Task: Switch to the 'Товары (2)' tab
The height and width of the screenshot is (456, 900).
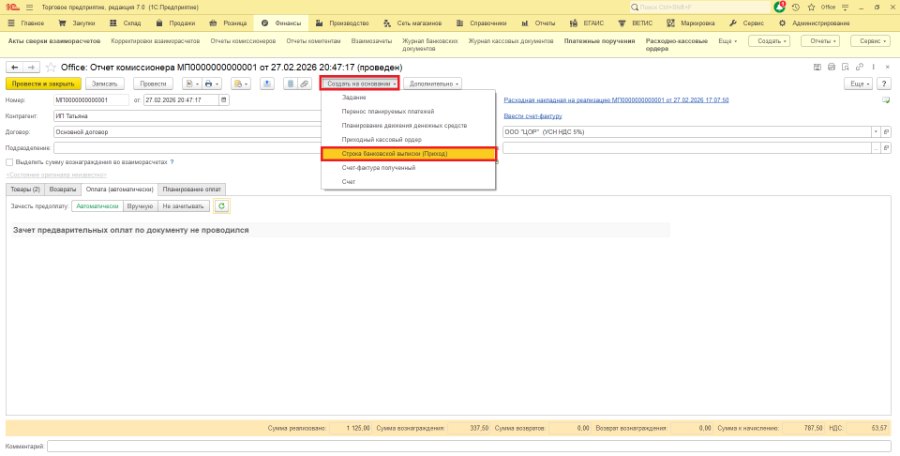Action: (25, 189)
